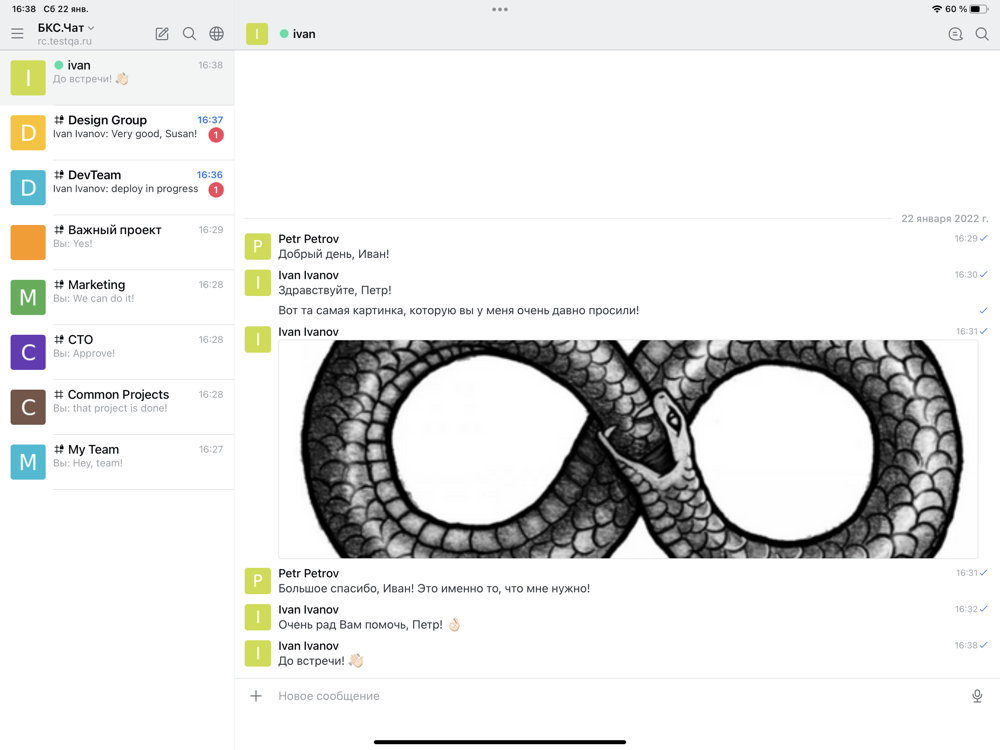The image size is (1000, 750).
Task: Tap the 22 января 2022 г. date separator
Action: (945, 219)
